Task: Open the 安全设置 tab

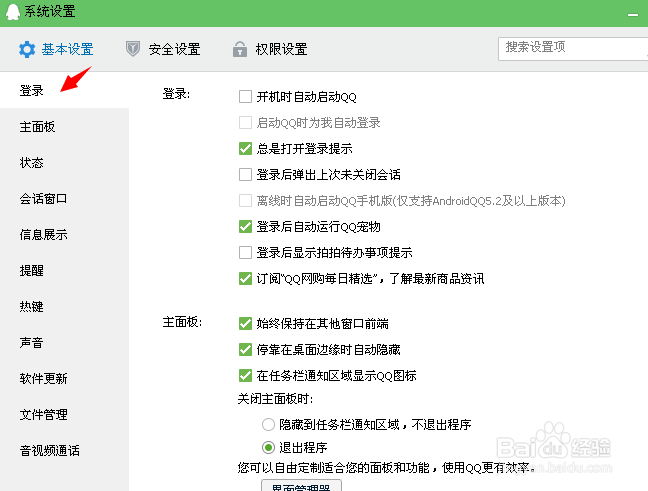Action: point(163,49)
